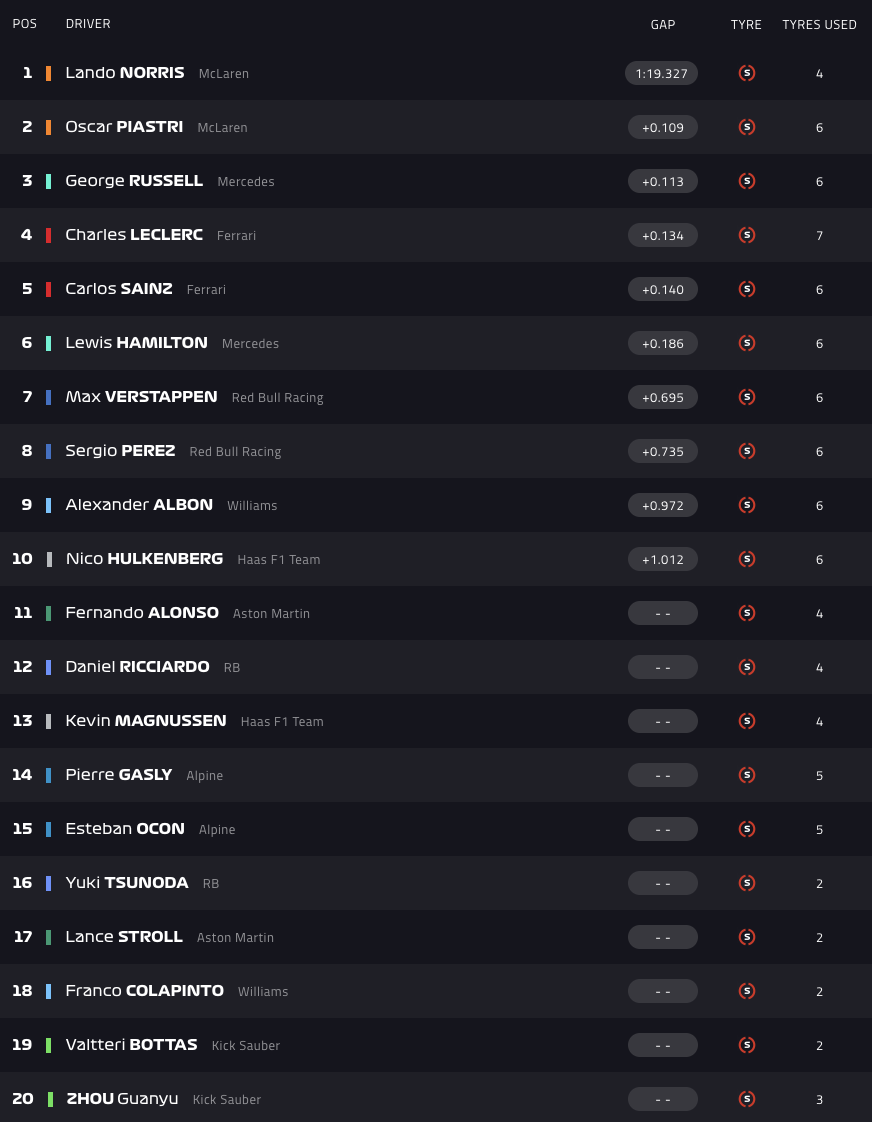The image size is (872, 1122).
Task: Click Perez's Red Bull Racing team label
Action: tap(235, 452)
